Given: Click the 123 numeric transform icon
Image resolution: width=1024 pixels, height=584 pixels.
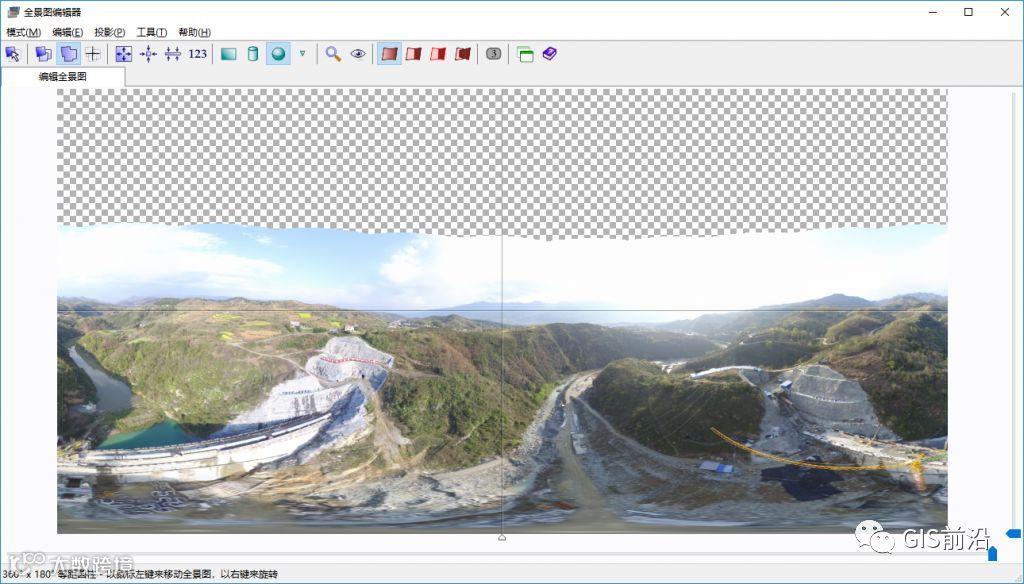Looking at the screenshot, I should click(197, 54).
